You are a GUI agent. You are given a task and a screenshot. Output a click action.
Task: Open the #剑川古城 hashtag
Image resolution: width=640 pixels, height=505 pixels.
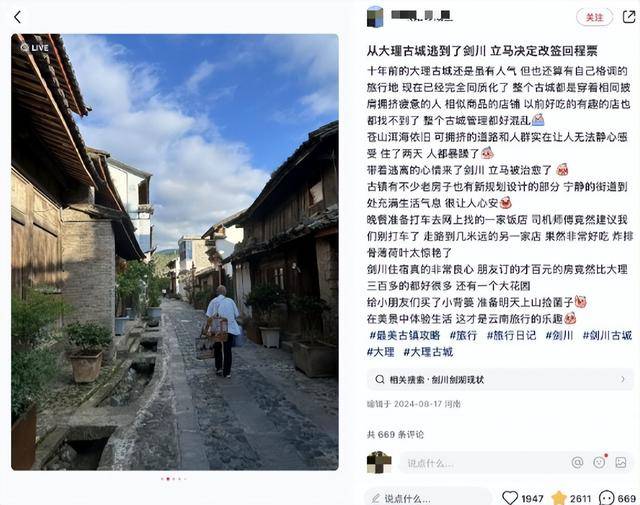[x=607, y=336]
